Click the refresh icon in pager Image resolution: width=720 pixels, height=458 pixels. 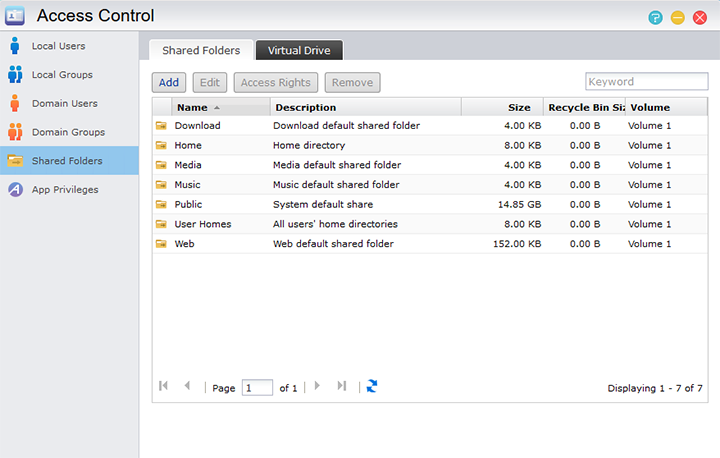[372, 386]
